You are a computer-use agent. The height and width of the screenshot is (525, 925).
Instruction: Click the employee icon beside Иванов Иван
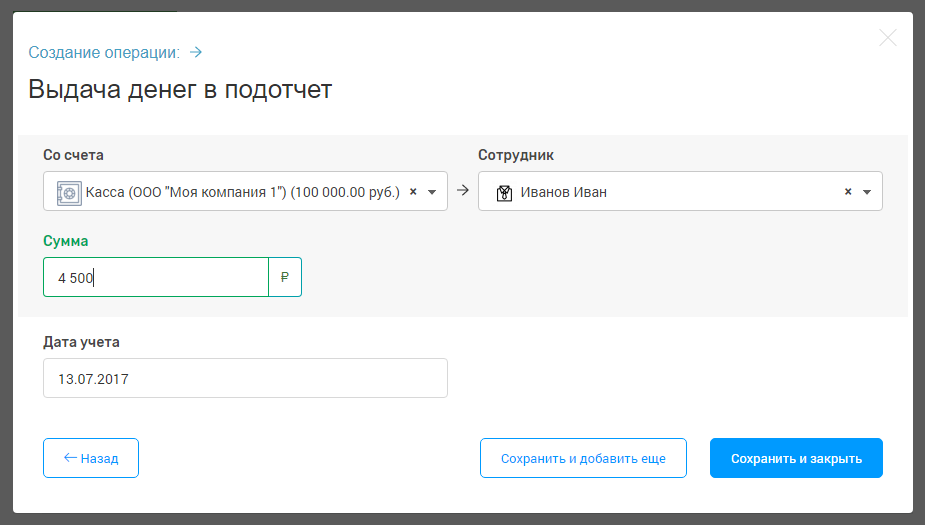505,192
